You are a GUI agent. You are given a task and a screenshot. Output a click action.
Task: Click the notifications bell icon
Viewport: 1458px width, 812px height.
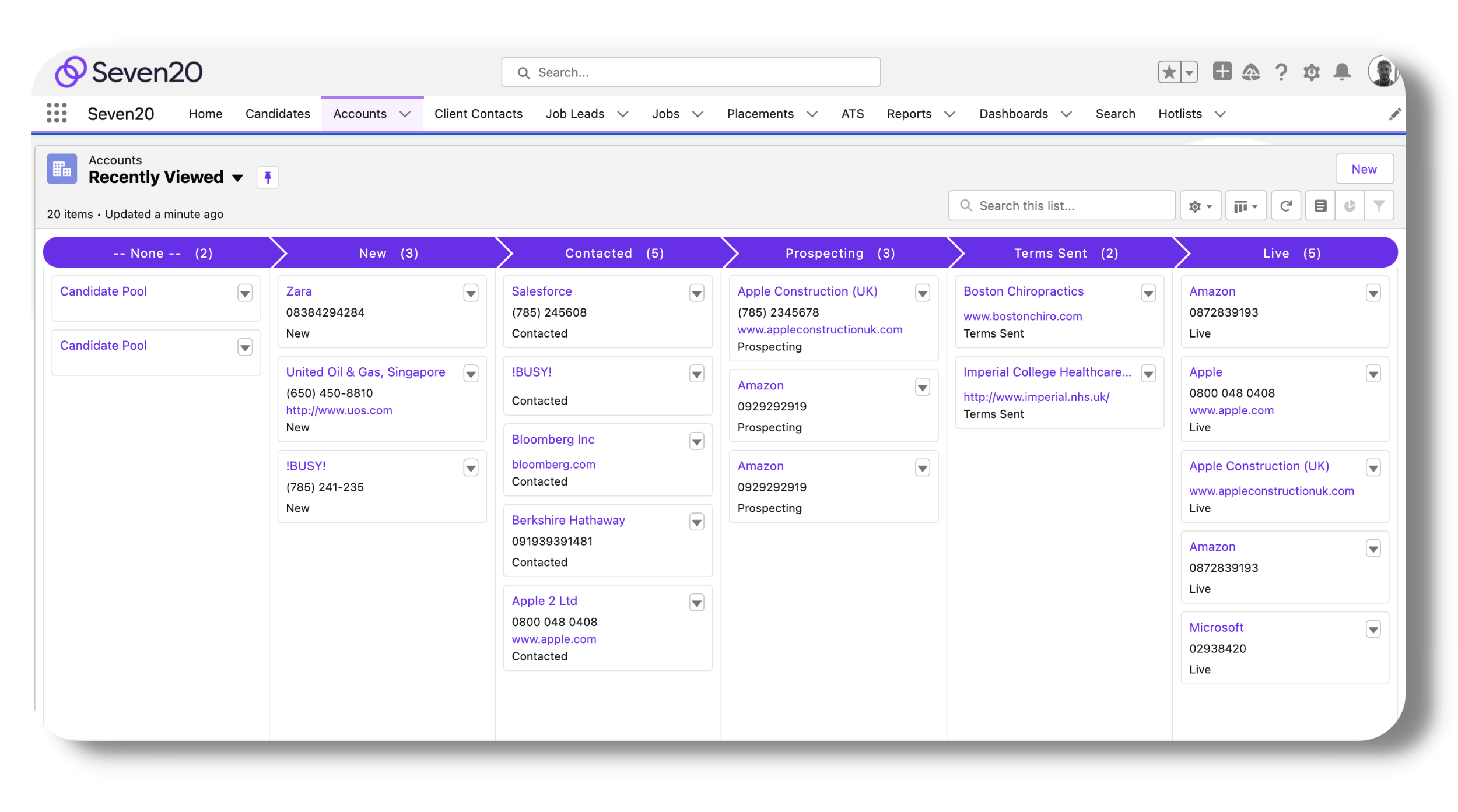point(1342,72)
